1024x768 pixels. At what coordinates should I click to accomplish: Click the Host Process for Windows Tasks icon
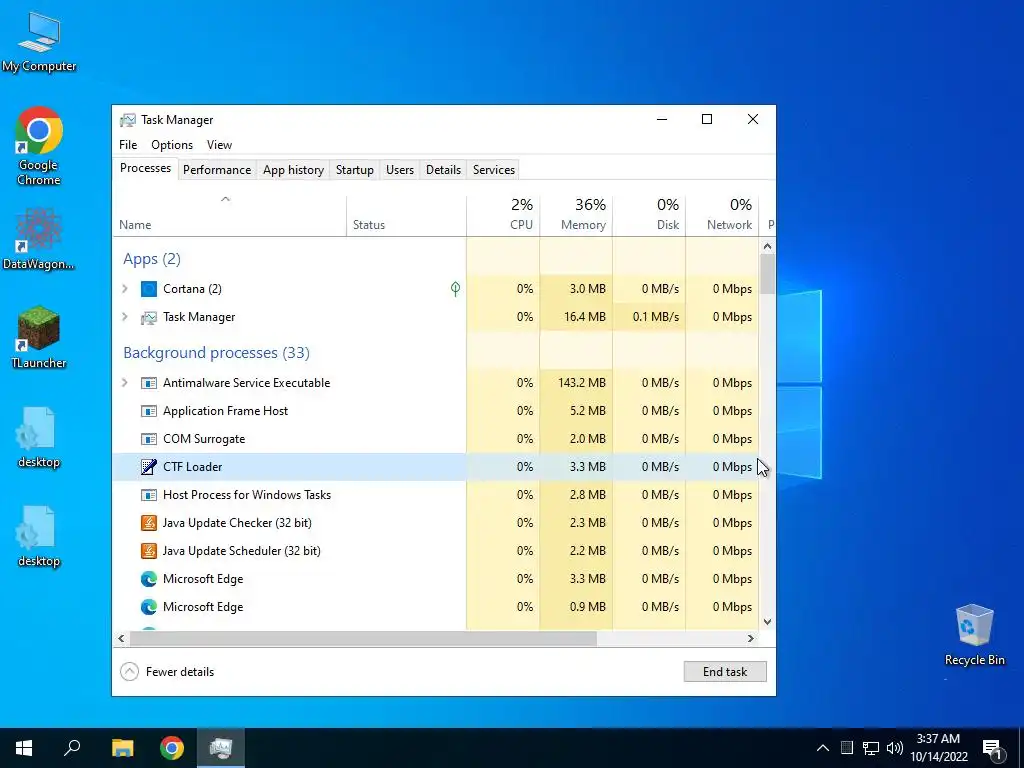tap(149, 495)
